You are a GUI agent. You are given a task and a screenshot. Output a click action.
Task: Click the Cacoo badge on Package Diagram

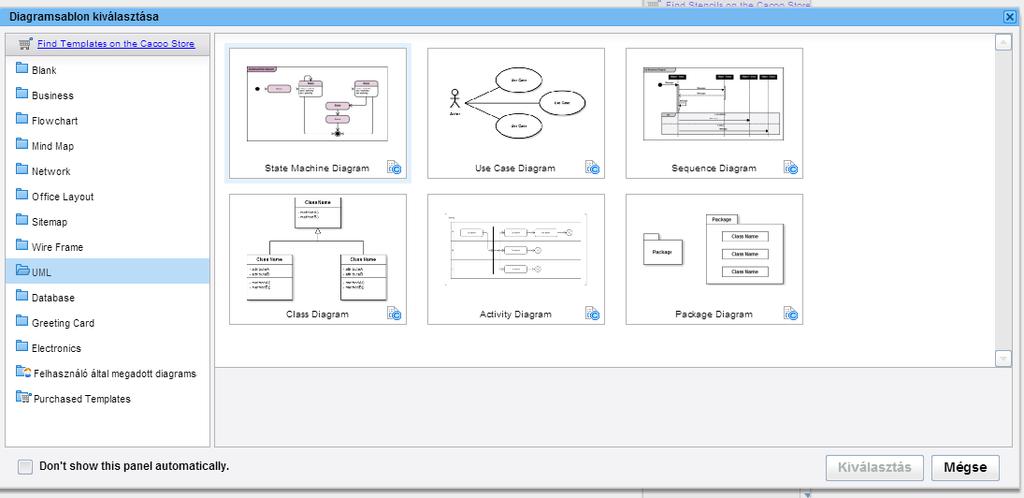[x=791, y=314]
